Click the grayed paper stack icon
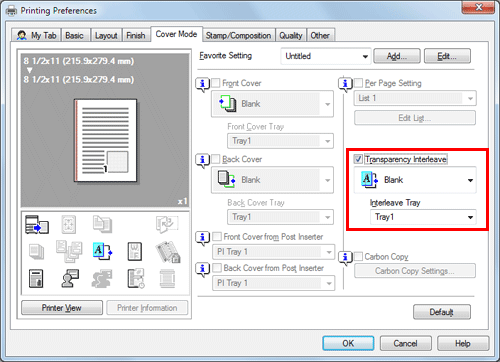This screenshot has width=500, height=362. 36,252
